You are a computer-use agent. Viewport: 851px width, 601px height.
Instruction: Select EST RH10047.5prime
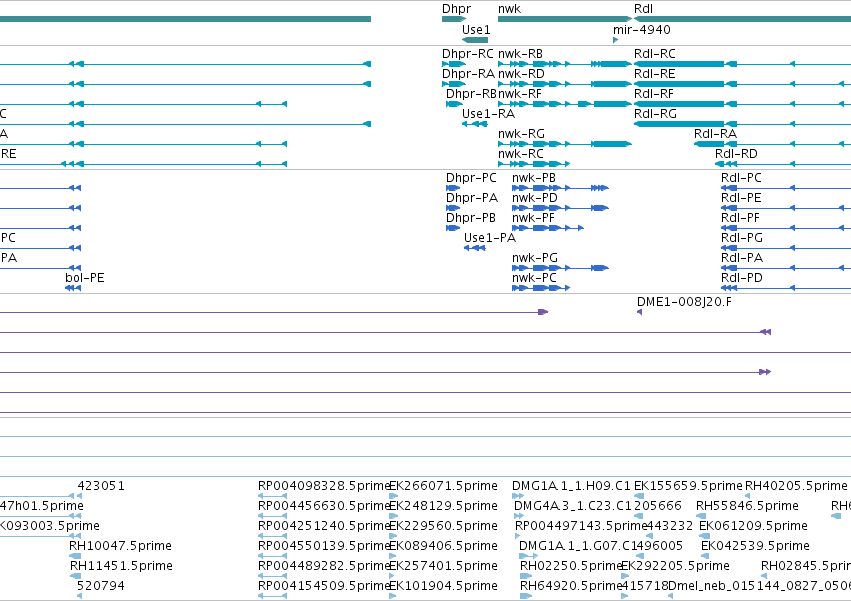click(x=75, y=556)
